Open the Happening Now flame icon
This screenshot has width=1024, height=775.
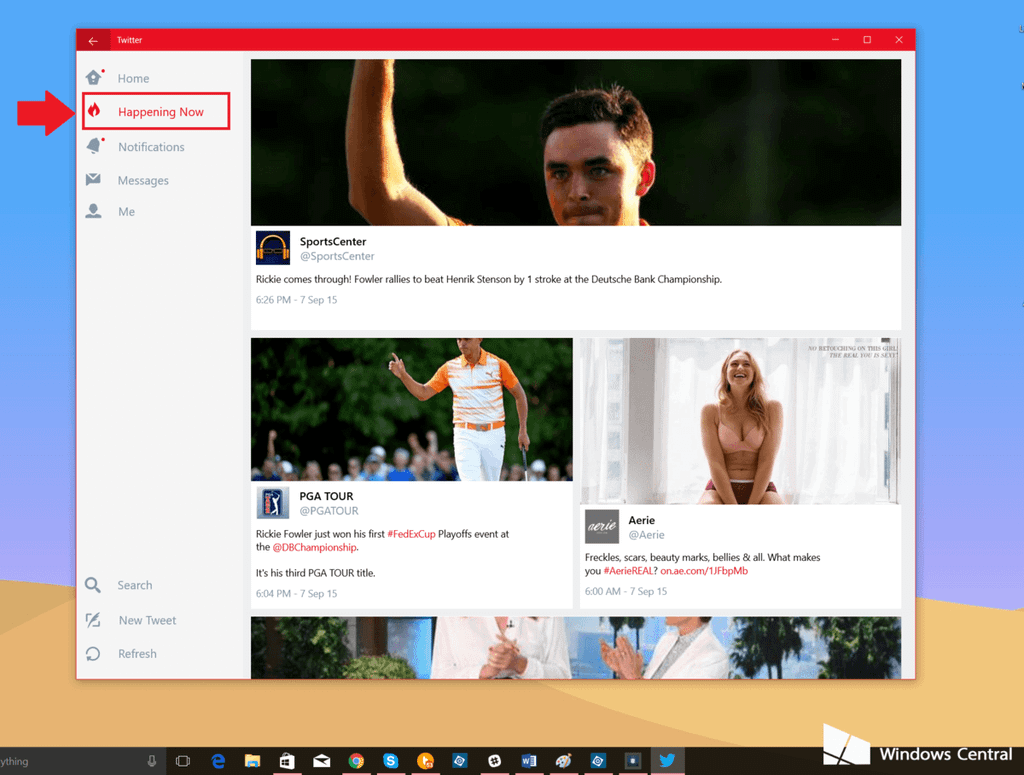pyautogui.click(x=94, y=111)
